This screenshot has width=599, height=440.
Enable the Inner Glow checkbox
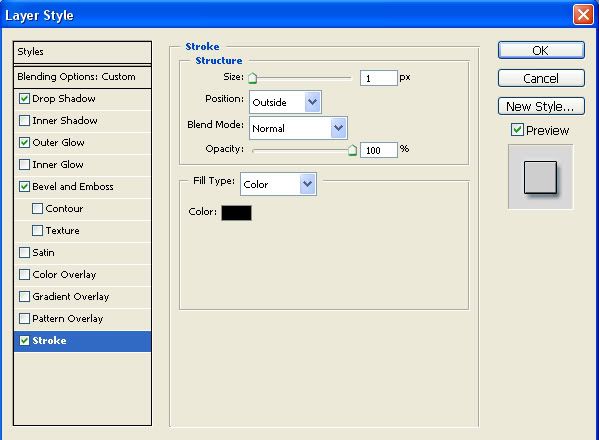tap(24, 165)
